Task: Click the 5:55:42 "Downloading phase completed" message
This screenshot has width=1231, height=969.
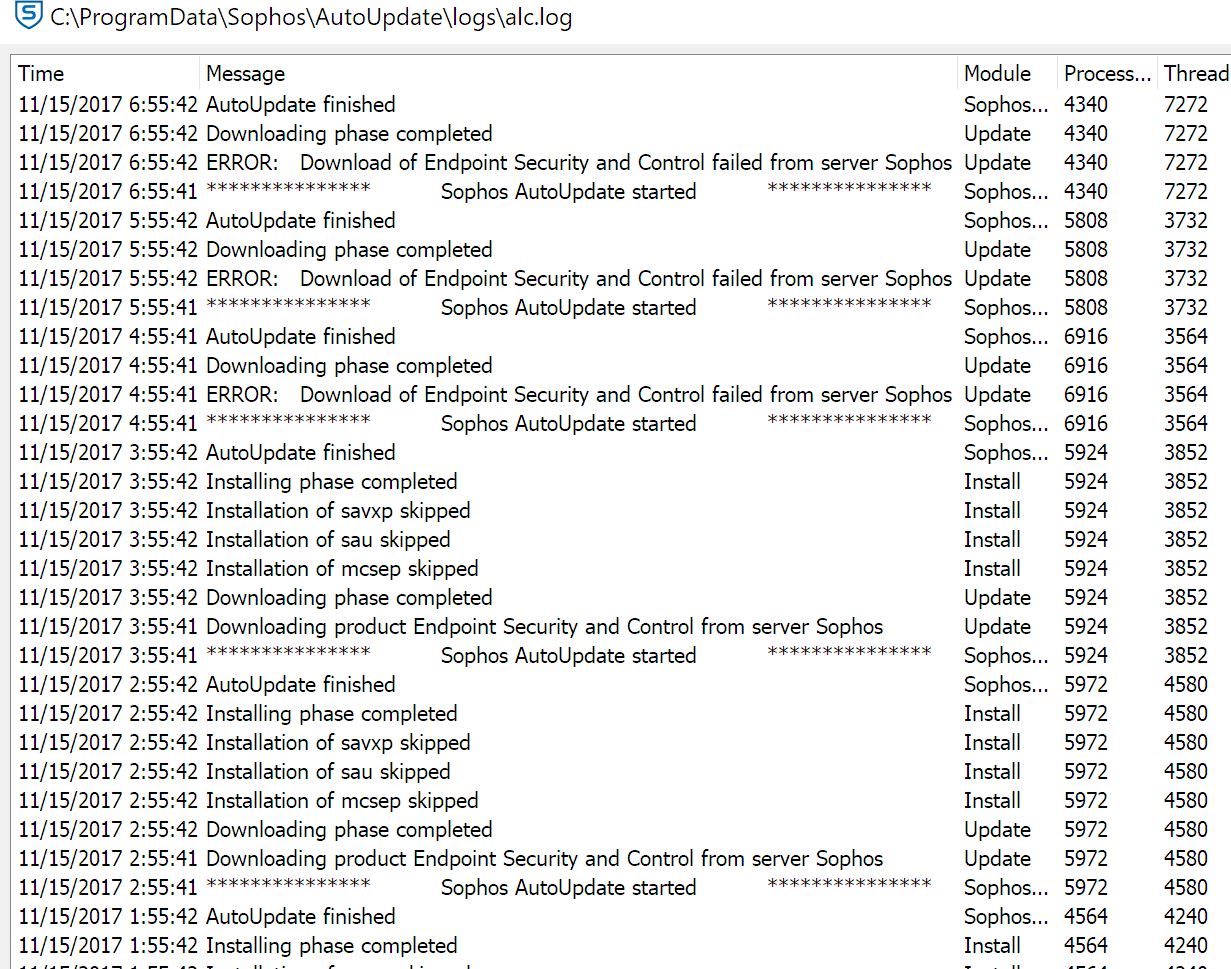Action: (349, 249)
